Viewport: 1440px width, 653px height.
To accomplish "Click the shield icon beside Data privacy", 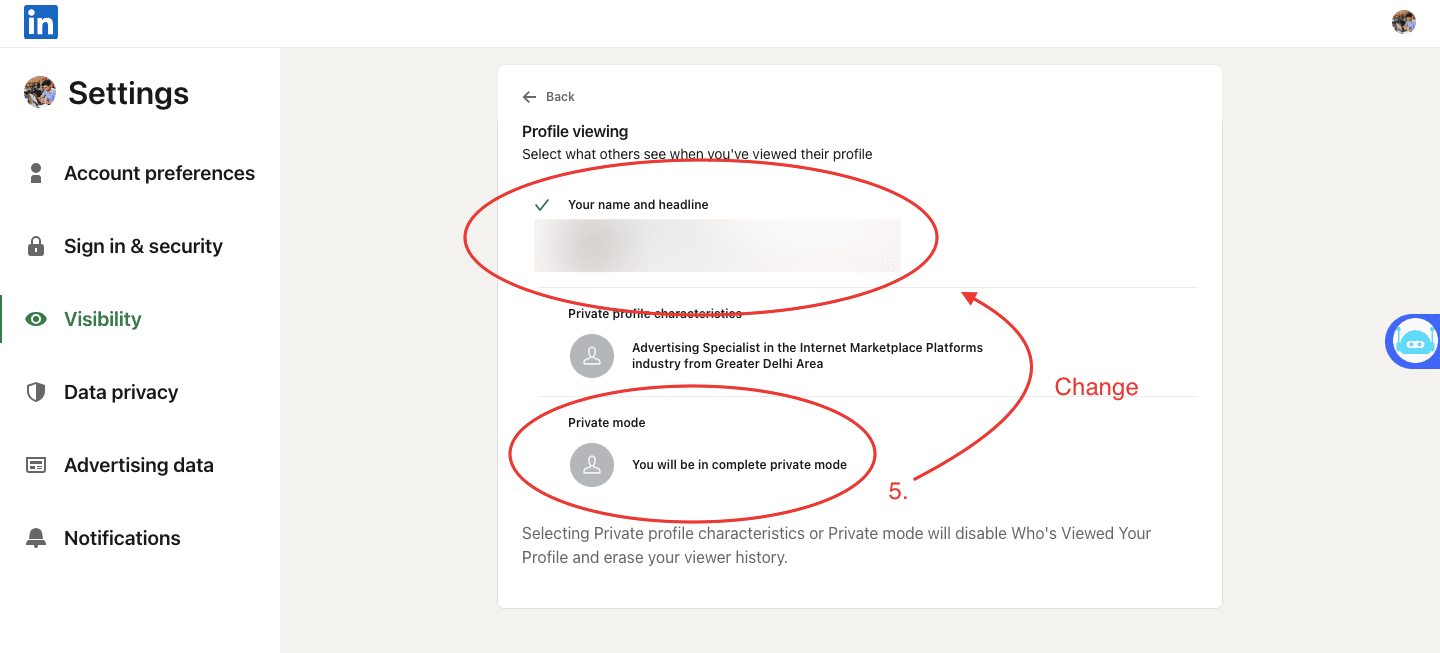I will coord(36,391).
